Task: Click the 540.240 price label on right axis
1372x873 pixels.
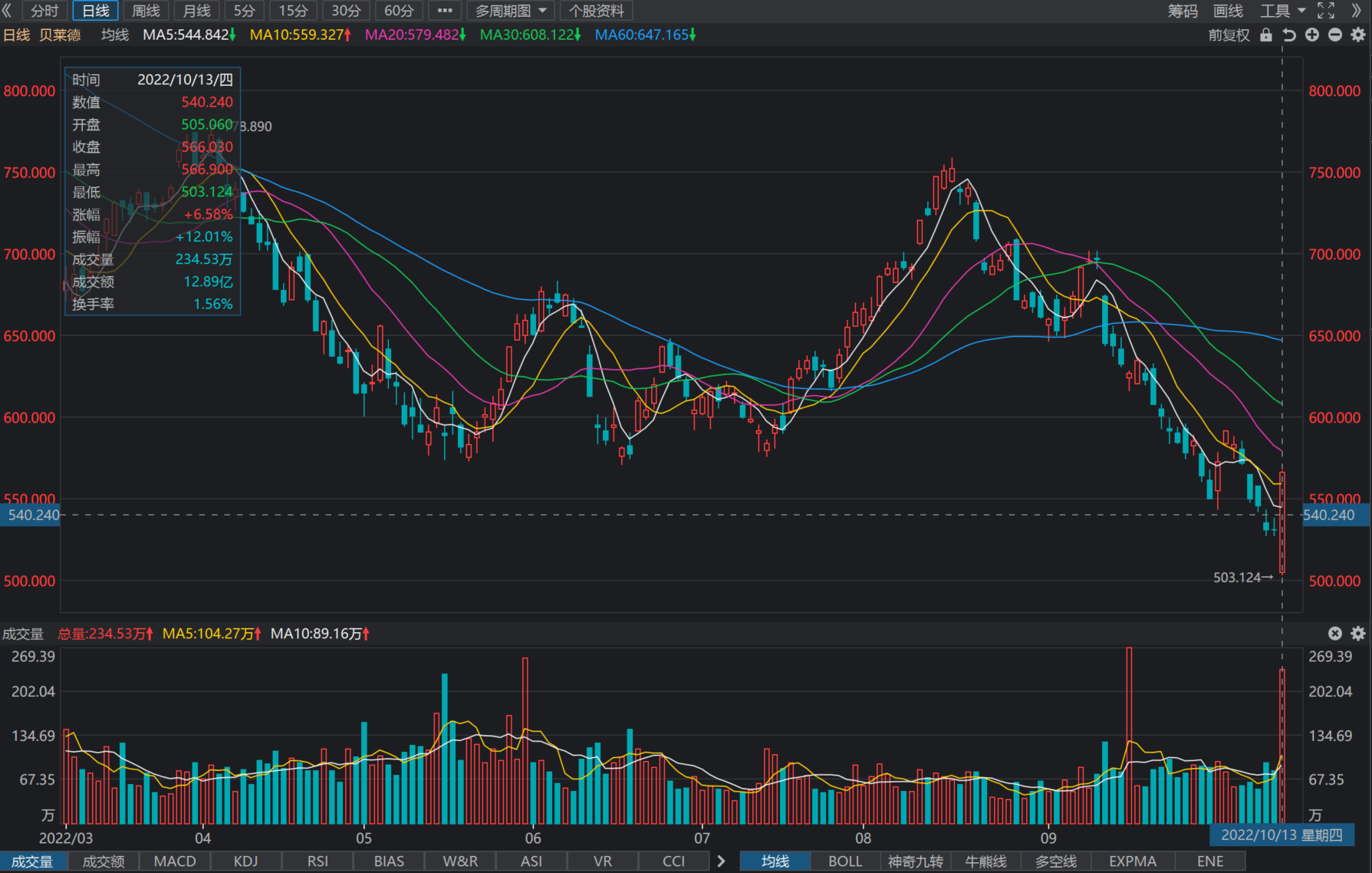Action: 1336,515
